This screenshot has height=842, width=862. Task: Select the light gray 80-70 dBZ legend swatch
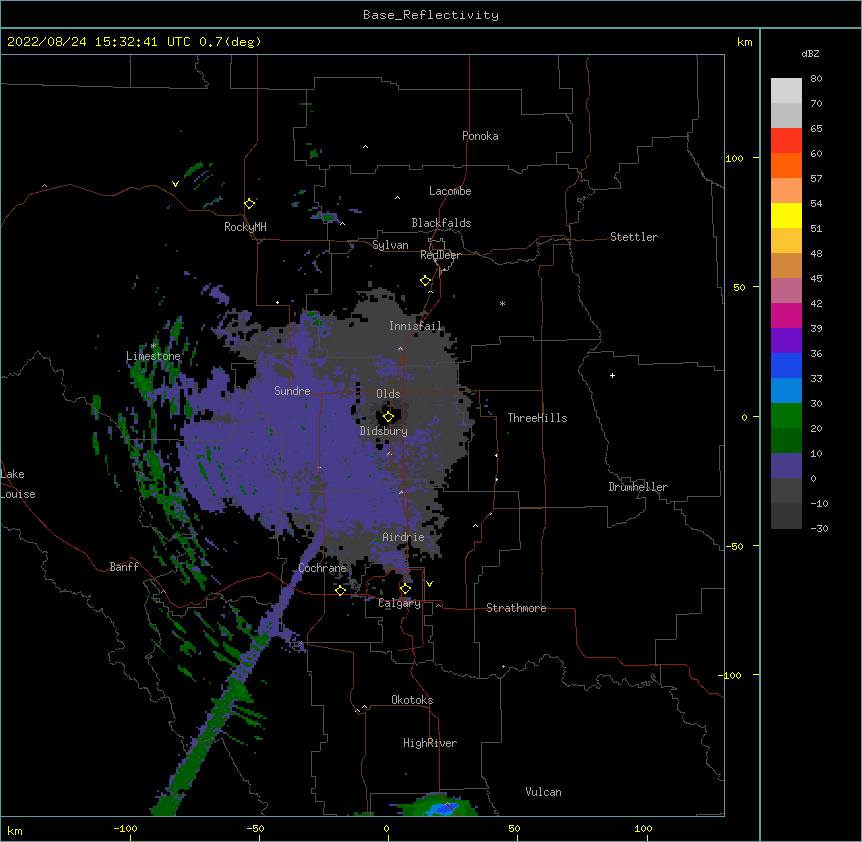tap(786, 90)
